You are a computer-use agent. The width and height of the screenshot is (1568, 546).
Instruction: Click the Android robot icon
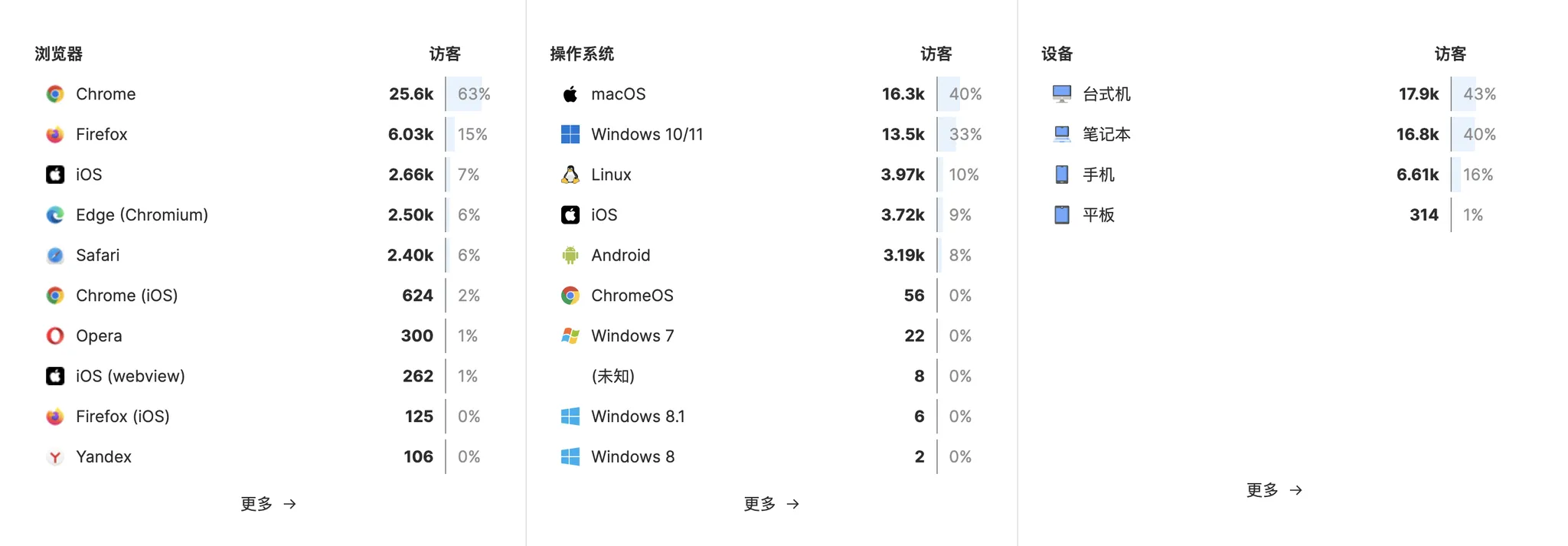click(570, 255)
